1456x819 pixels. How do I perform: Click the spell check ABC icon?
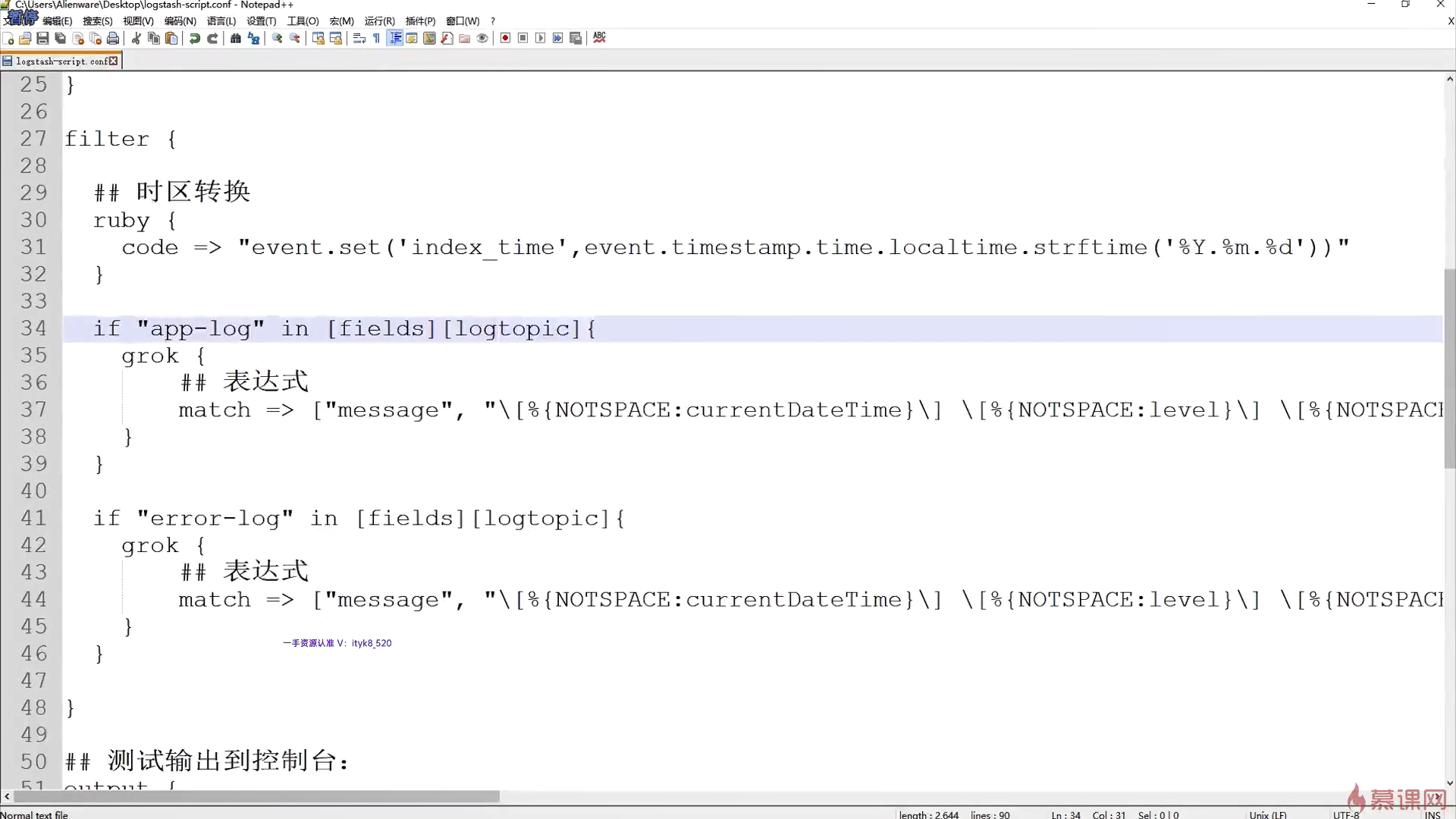[x=599, y=38]
